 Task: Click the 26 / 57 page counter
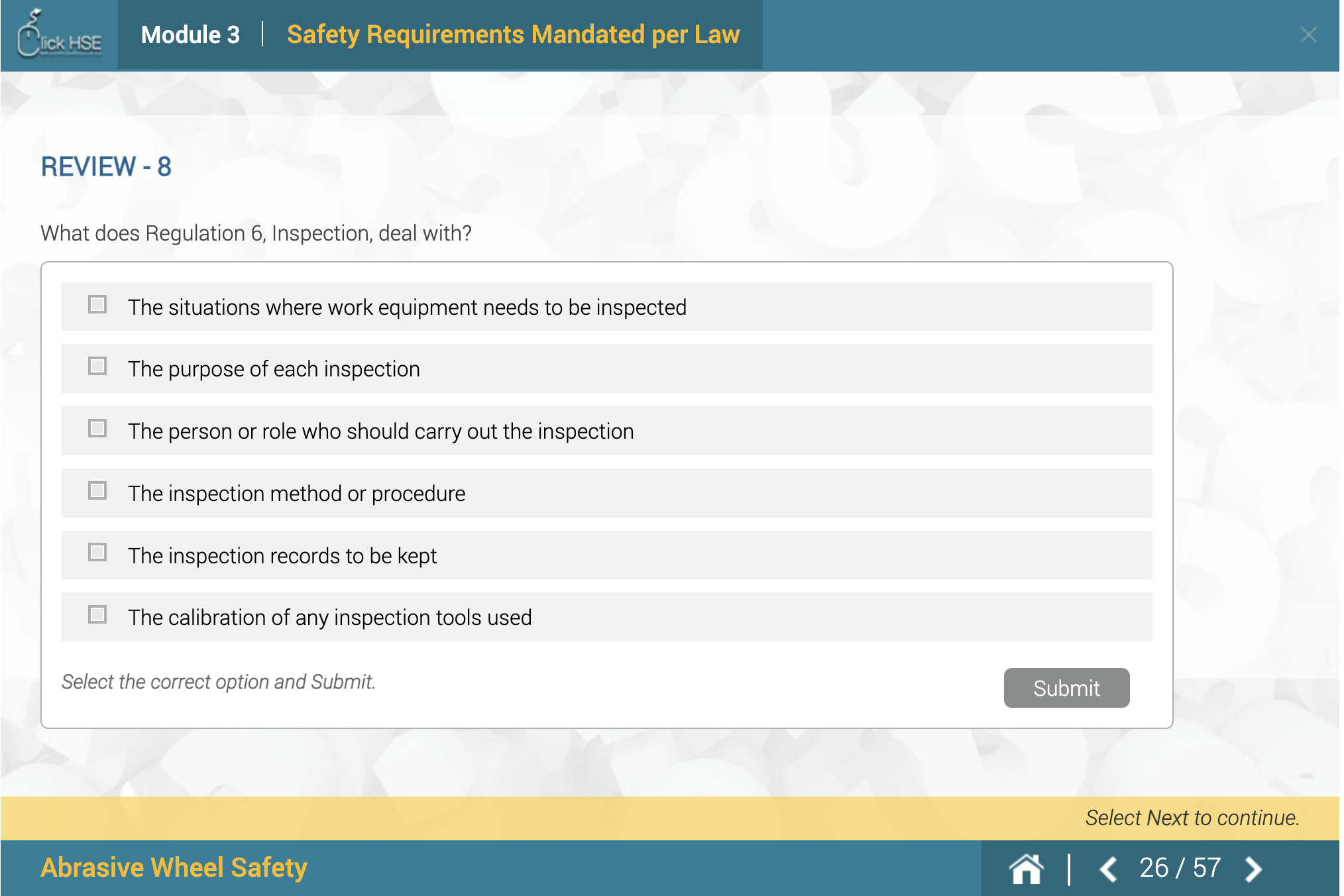click(x=1180, y=868)
